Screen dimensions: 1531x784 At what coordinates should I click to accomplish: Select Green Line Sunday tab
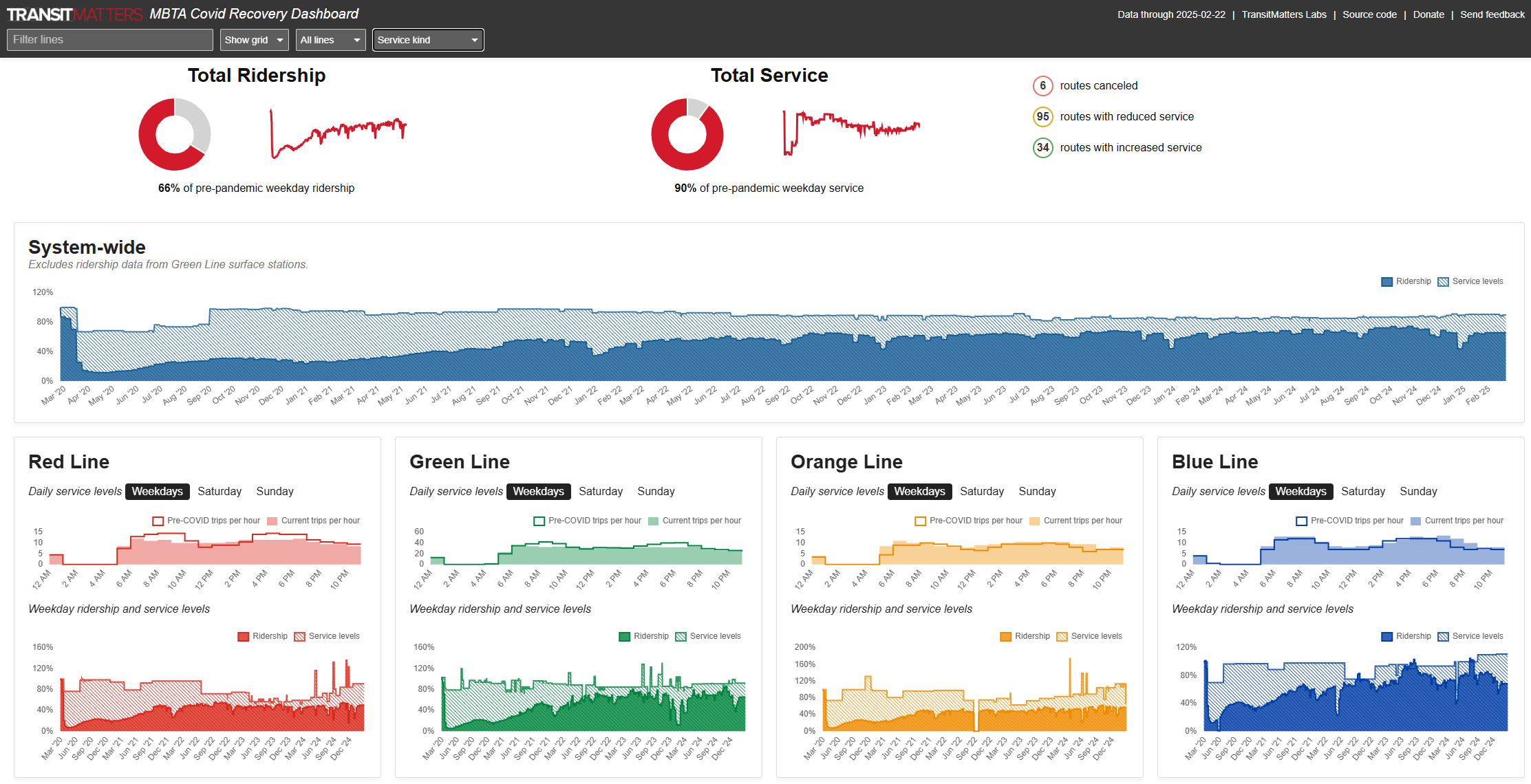(656, 492)
